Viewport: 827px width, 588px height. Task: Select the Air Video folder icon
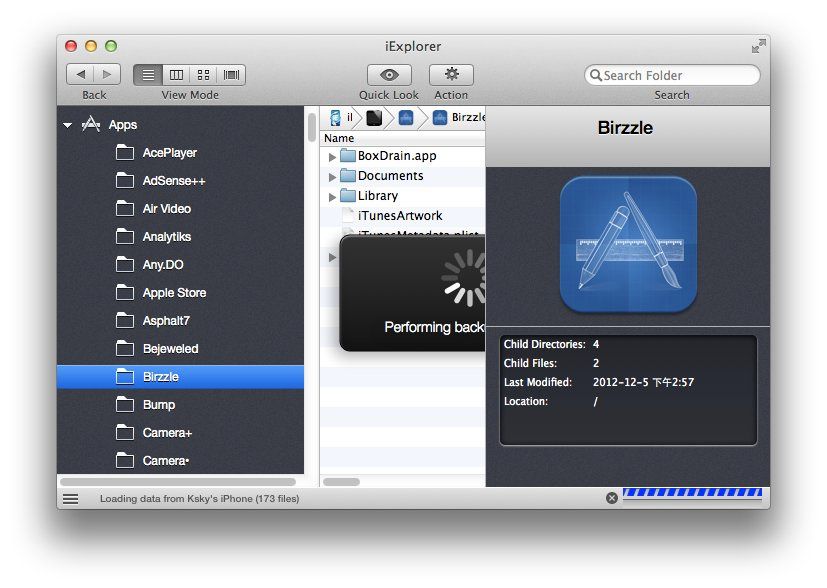tap(125, 209)
